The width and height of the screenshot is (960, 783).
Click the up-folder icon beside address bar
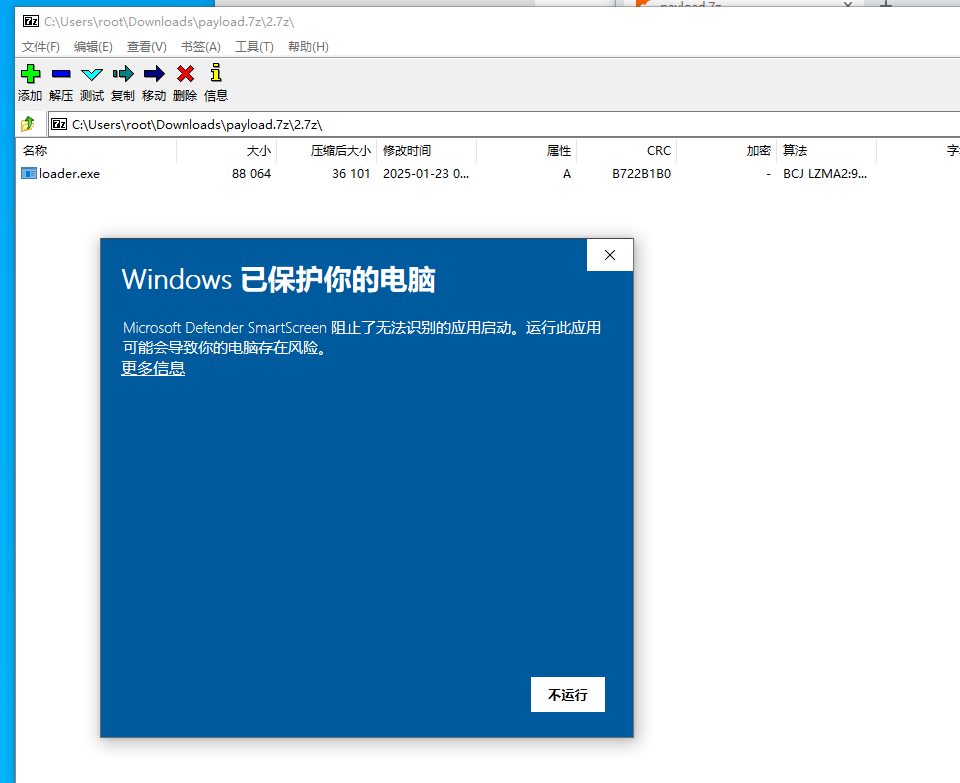28,125
